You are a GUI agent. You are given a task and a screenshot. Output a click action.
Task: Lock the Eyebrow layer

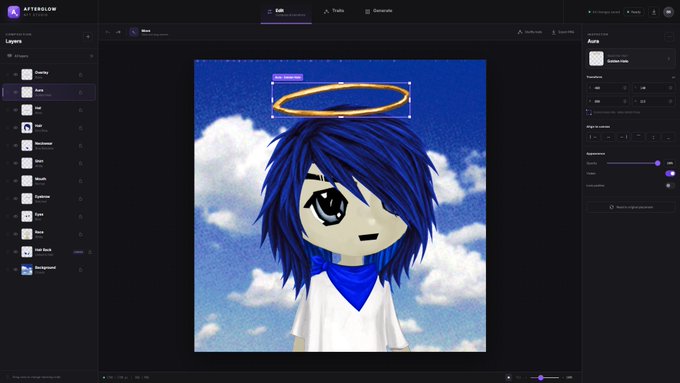(81, 199)
